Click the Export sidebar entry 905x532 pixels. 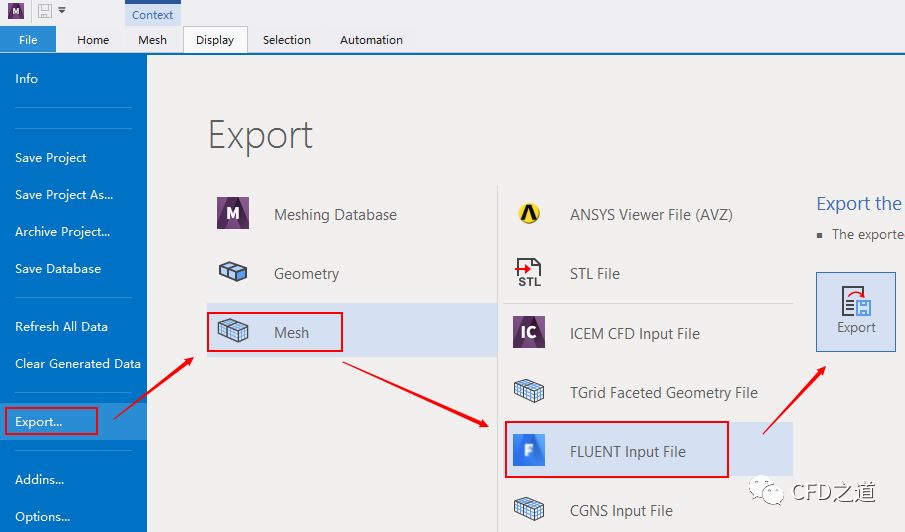pyautogui.click(x=39, y=422)
